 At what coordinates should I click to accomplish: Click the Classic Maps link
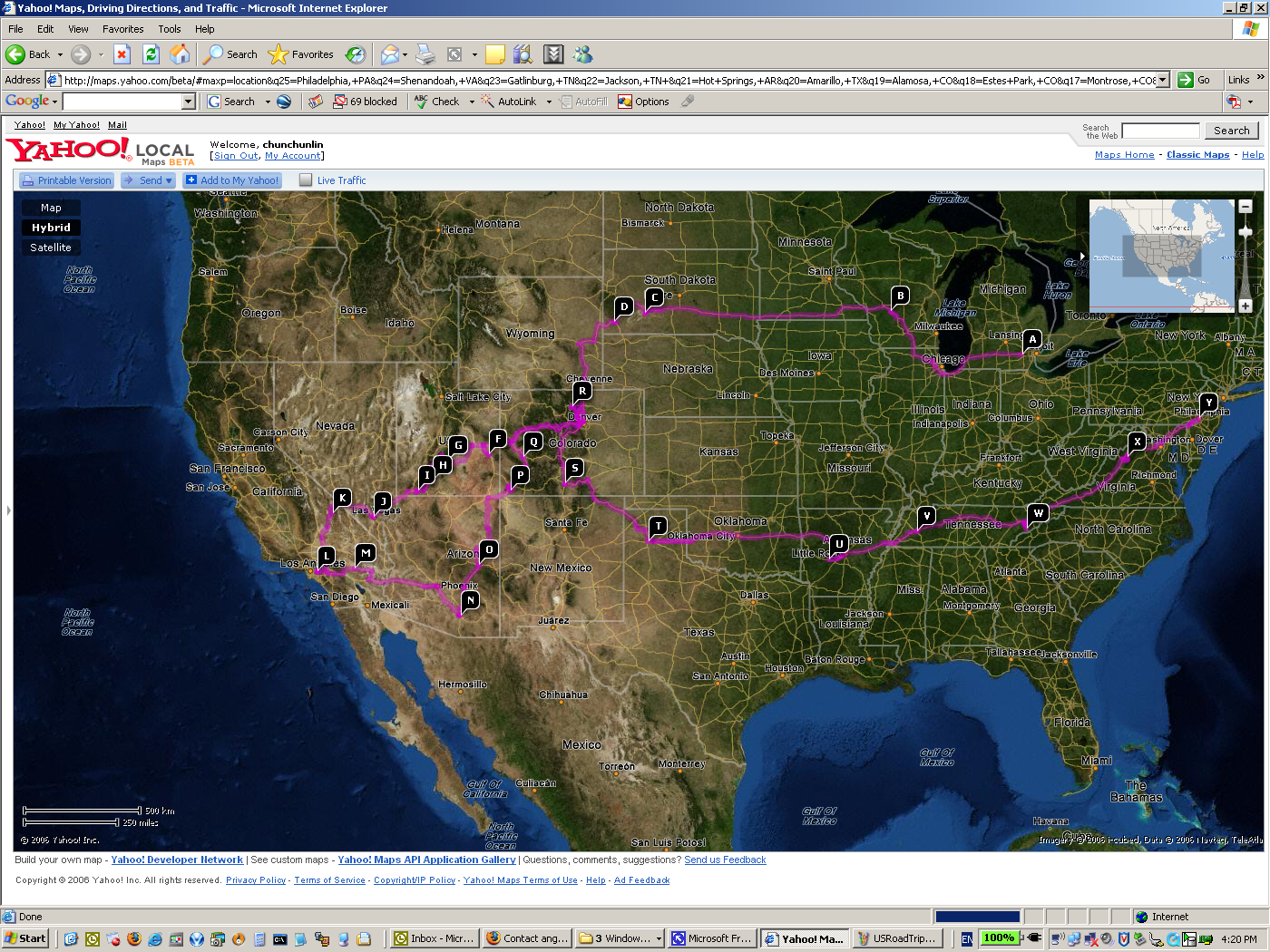1197,155
